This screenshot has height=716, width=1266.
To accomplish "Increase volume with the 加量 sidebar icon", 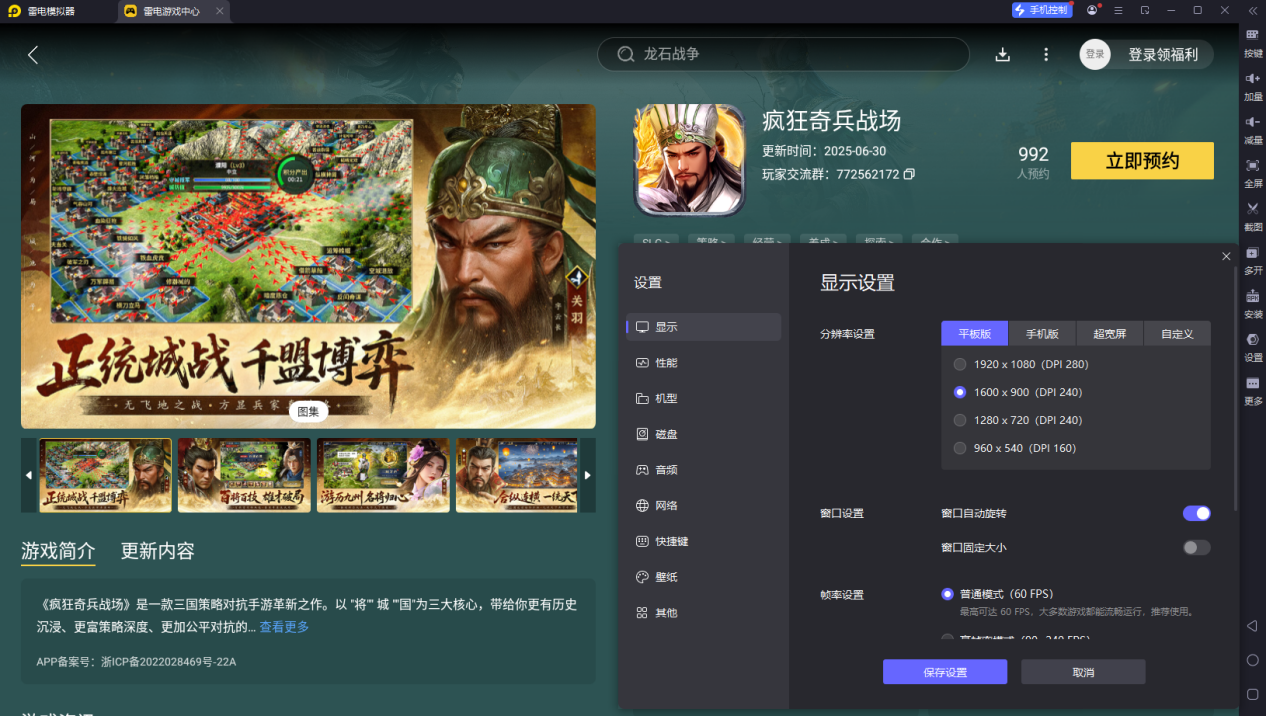I will point(1252,85).
